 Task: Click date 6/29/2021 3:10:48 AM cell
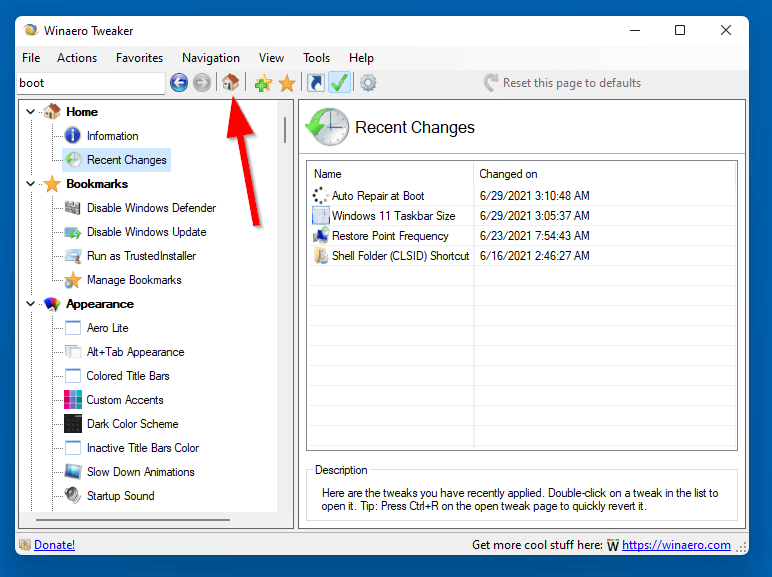(534, 195)
